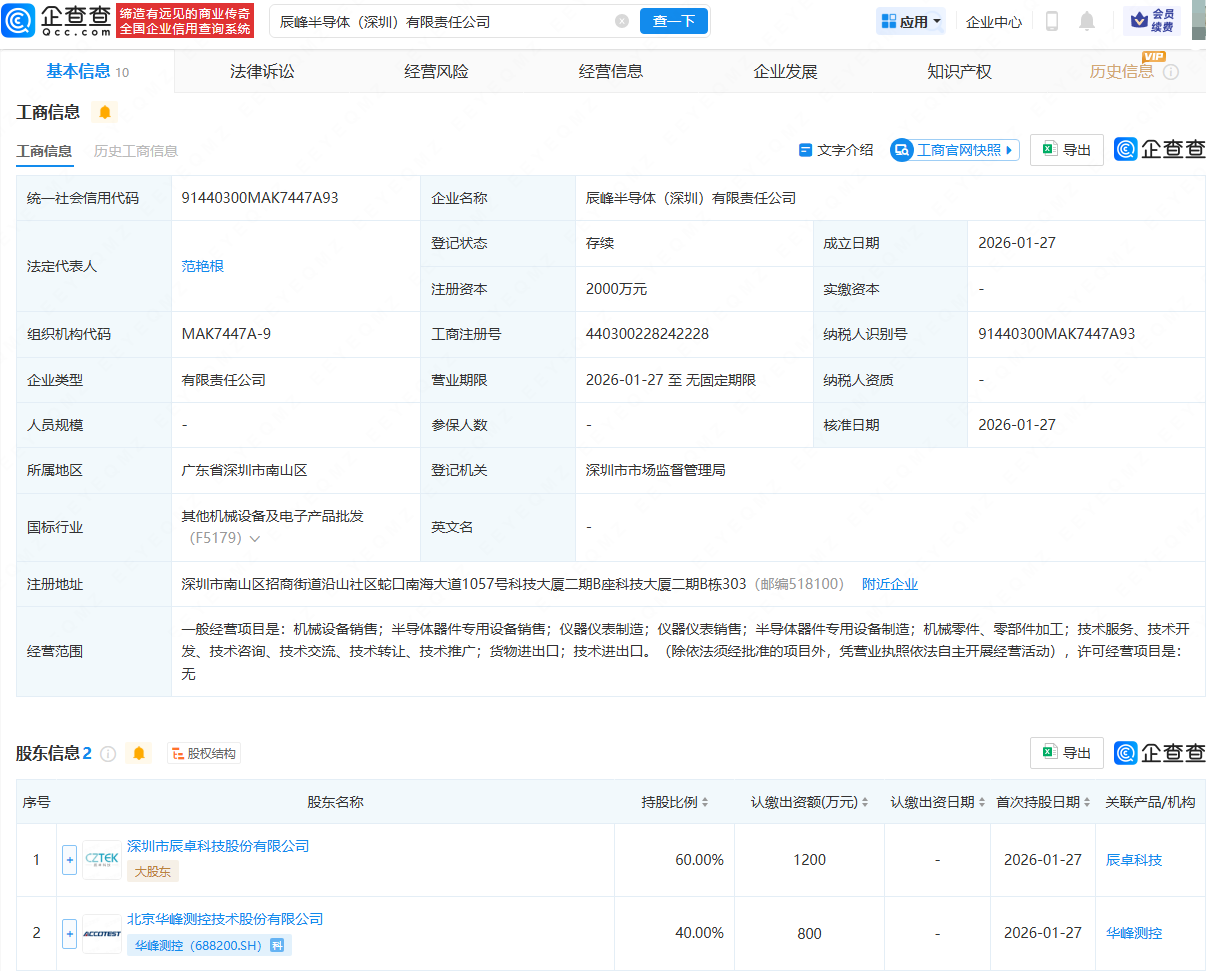This screenshot has height=971, width=1206.
Task: Open the 文字介绍 text introduction view
Action: point(839,149)
